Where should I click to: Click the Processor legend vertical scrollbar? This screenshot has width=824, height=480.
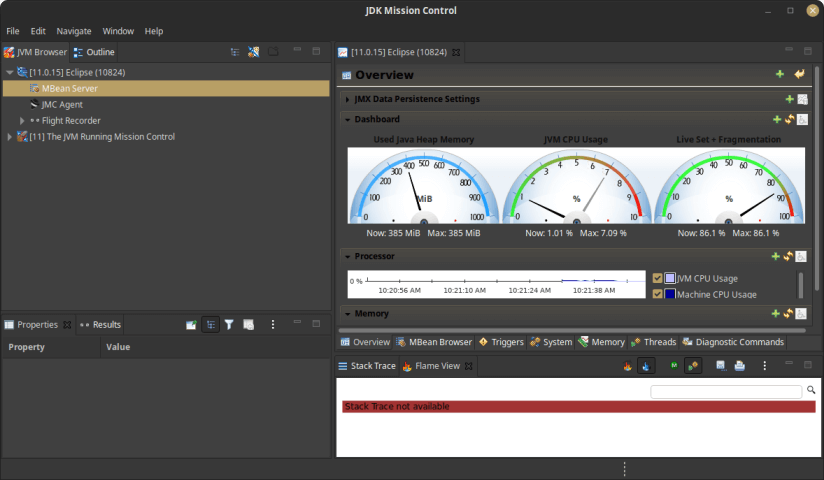[801, 285]
